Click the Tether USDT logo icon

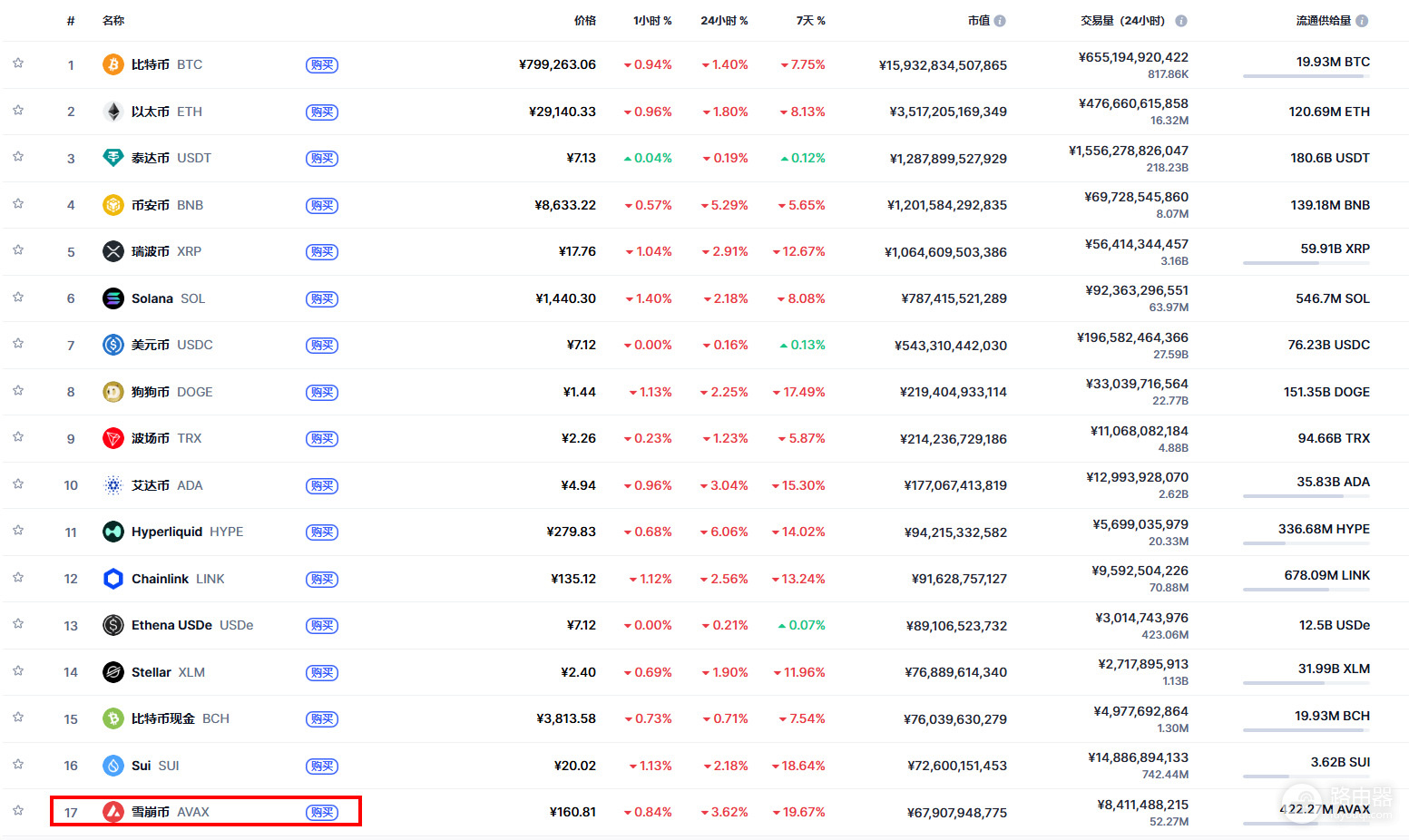click(x=113, y=158)
